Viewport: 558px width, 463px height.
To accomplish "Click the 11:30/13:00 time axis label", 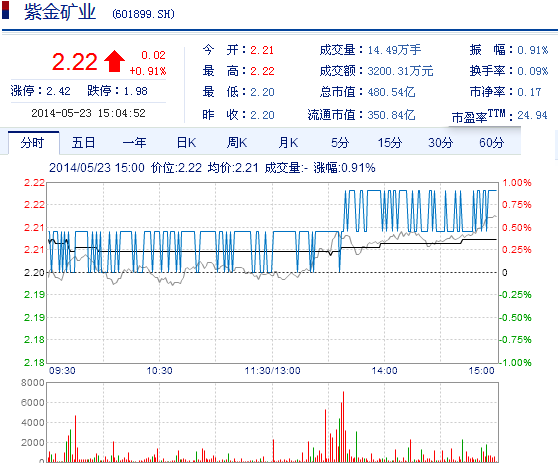I will pyautogui.click(x=272, y=371).
